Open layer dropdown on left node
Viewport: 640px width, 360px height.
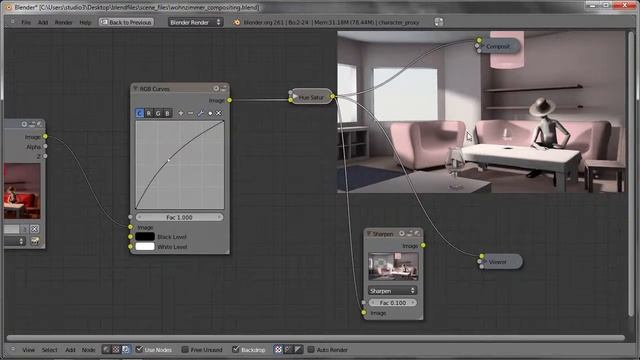15,241
